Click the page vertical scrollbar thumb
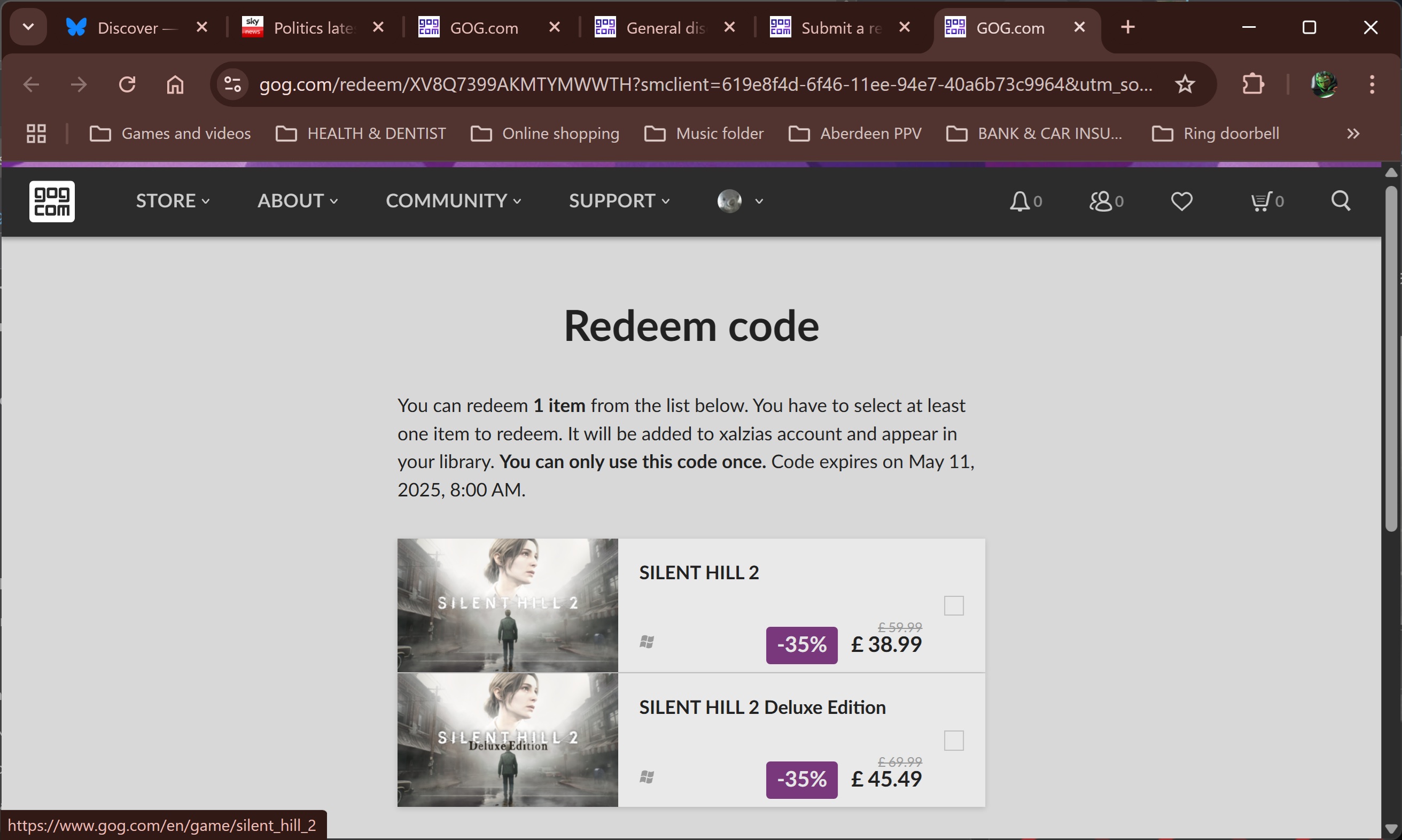This screenshot has height=840, width=1402. tap(1391, 359)
